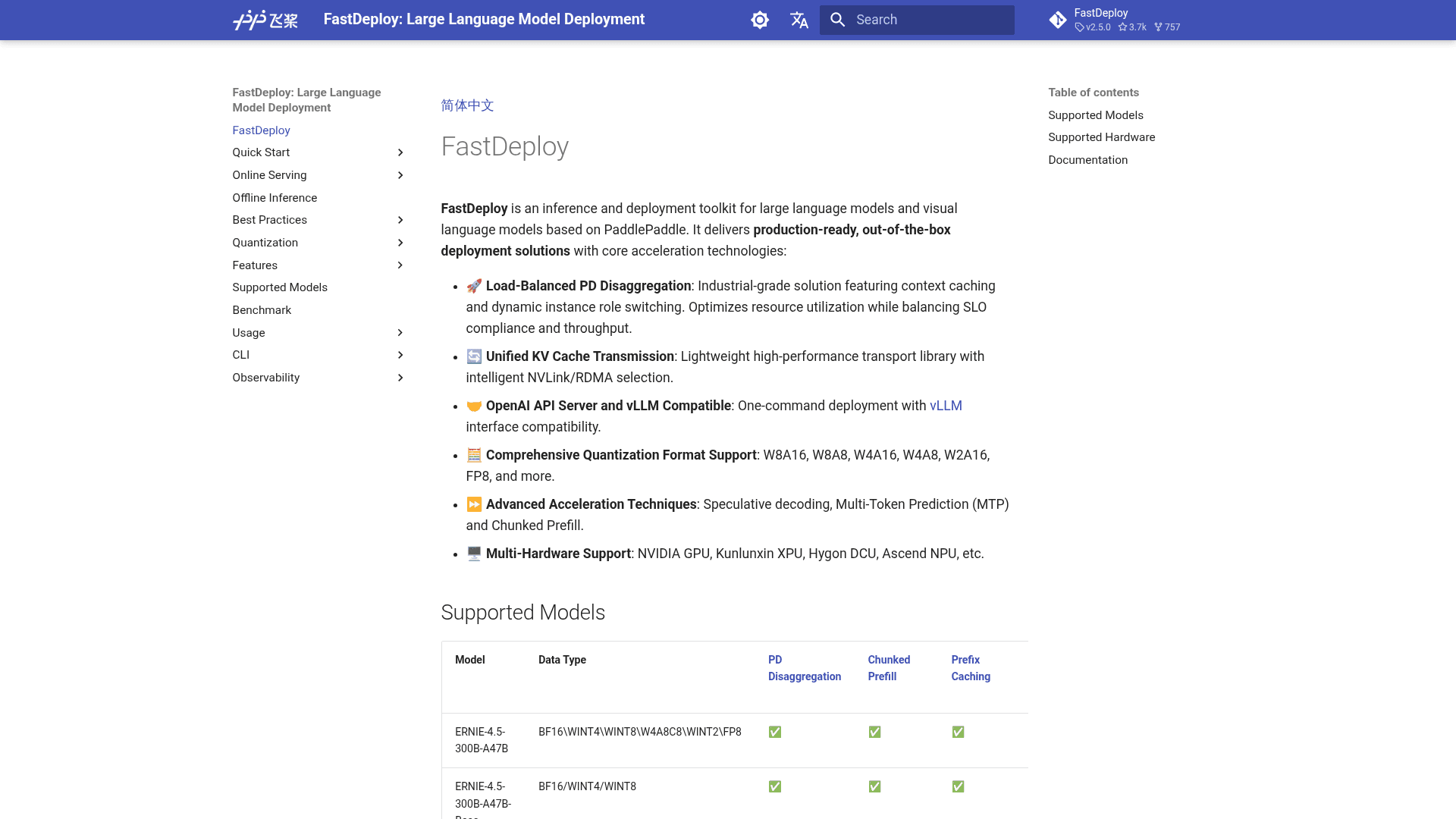Click Prefix Caching checkmark for ERNIE-4.5-300B-A47B row
This screenshot has width=1456, height=819.
point(958,732)
